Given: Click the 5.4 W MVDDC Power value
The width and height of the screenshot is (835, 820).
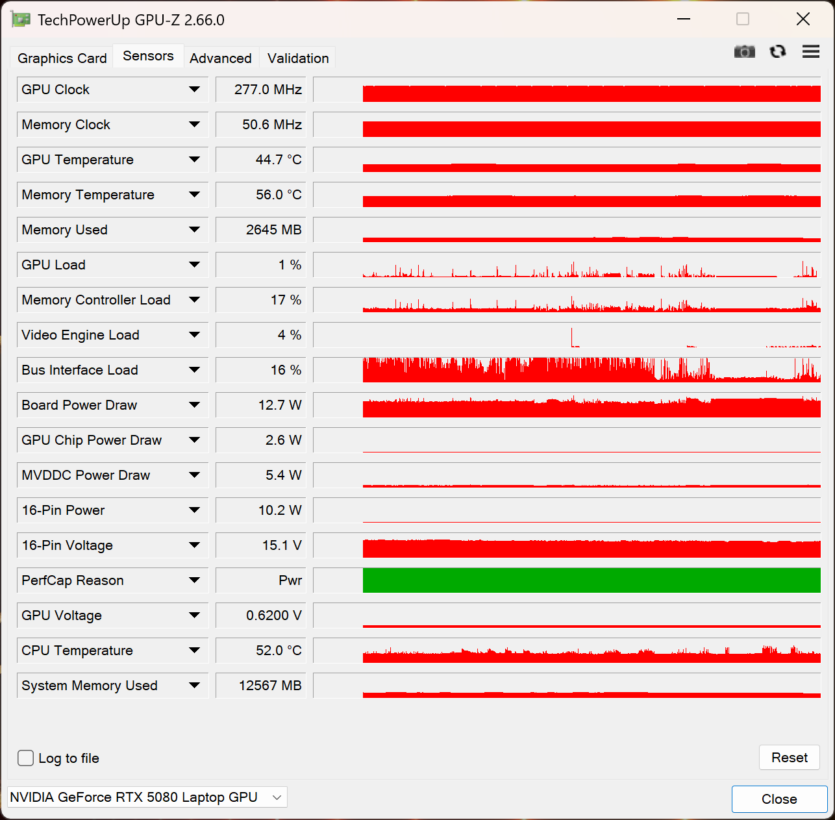Looking at the screenshot, I should click(261, 475).
